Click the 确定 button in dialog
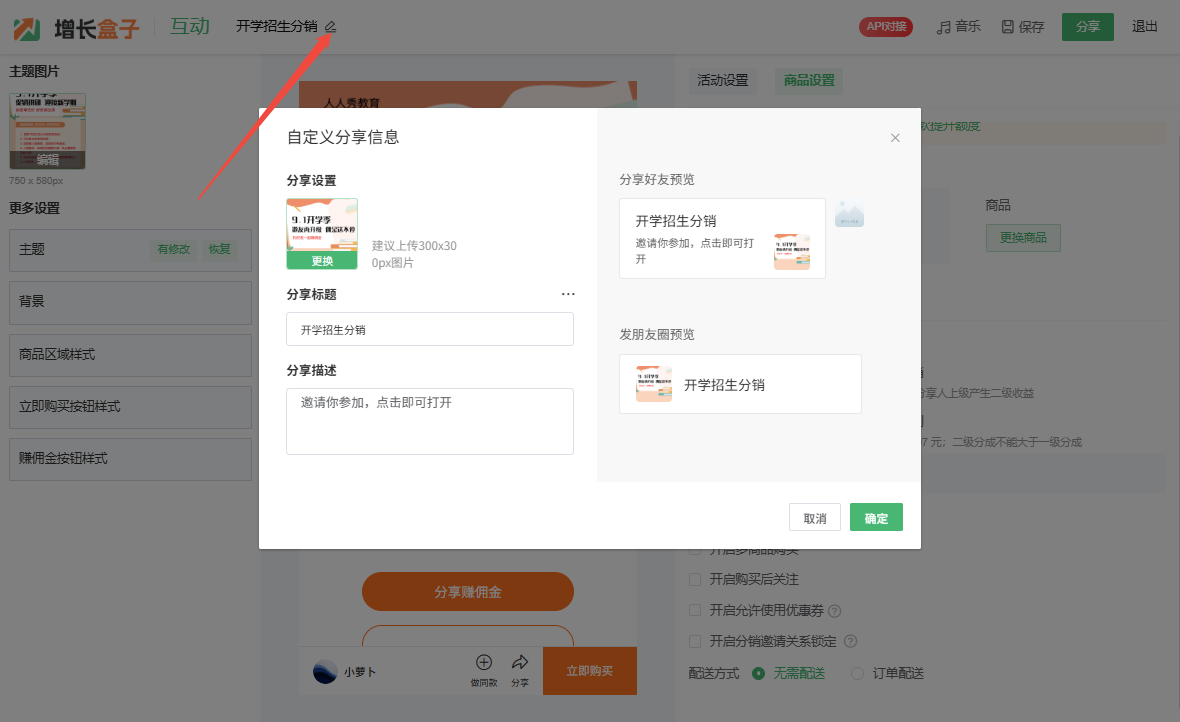This screenshot has width=1180, height=722. tap(876, 518)
